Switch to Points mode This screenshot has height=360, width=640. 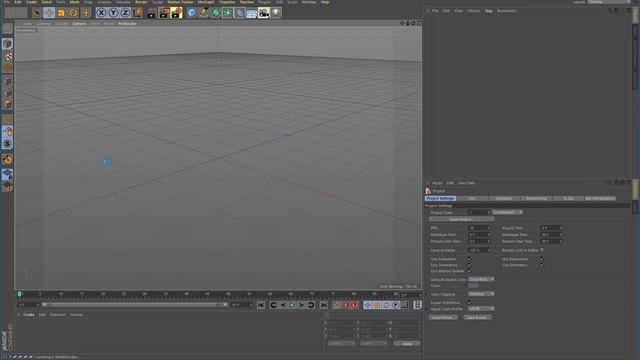[7, 80]
